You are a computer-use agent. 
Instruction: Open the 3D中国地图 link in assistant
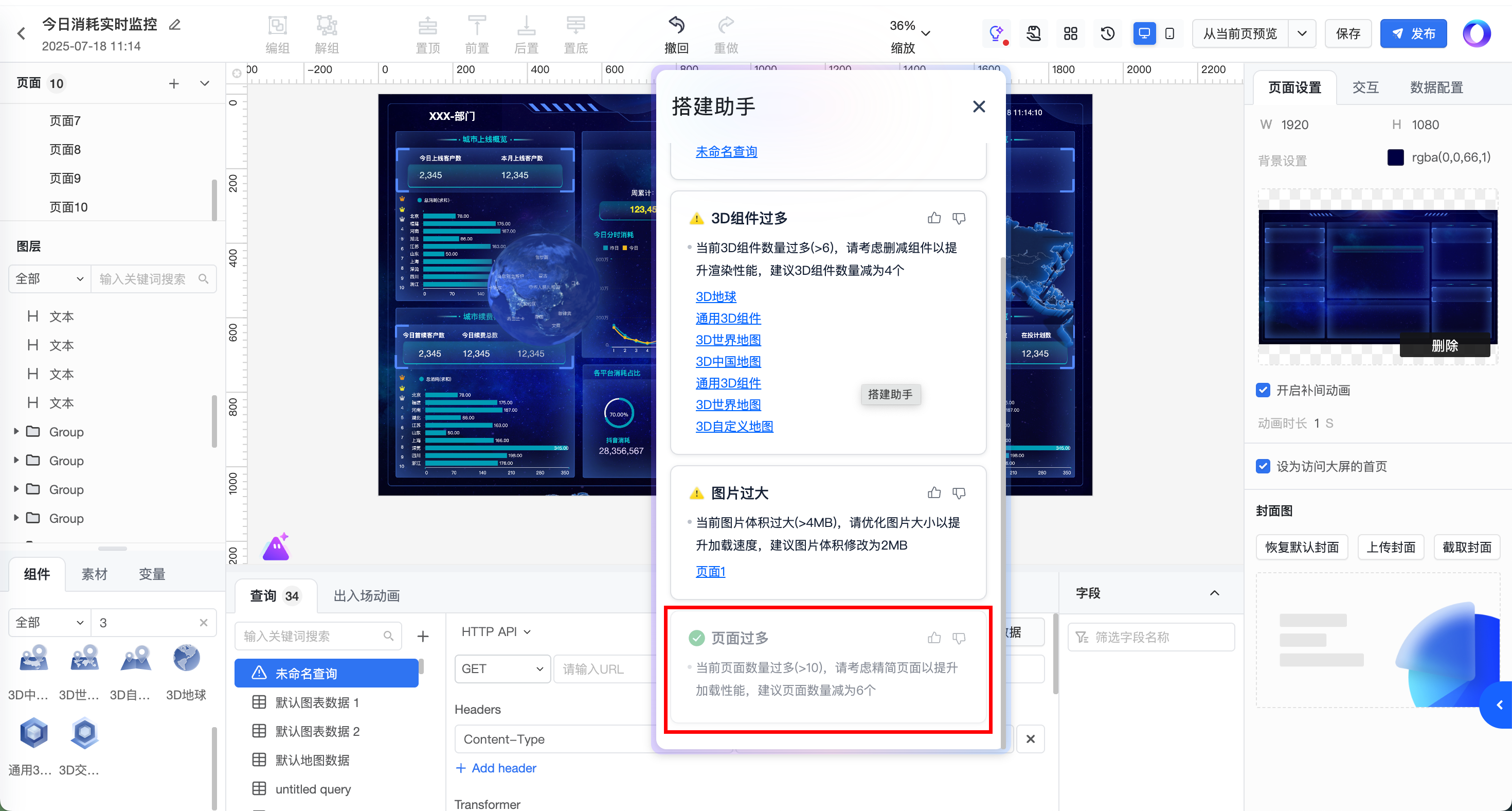pyautogui.click(x=728, y=362)
